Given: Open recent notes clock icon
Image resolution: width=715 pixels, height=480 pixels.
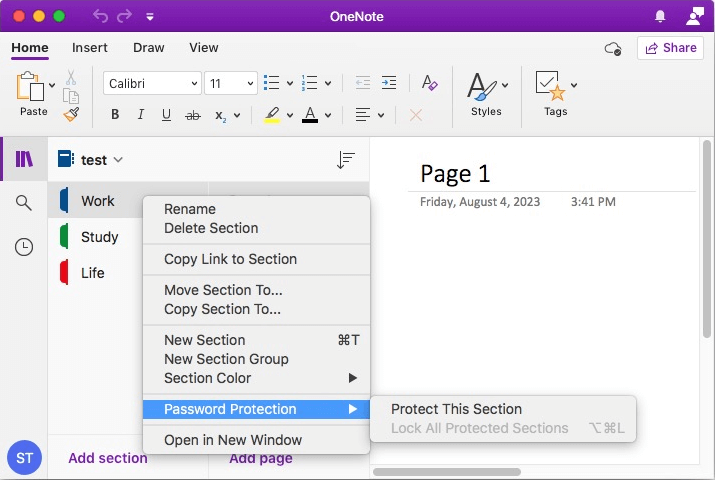Looking at the screenshot, I should point(24,247).
